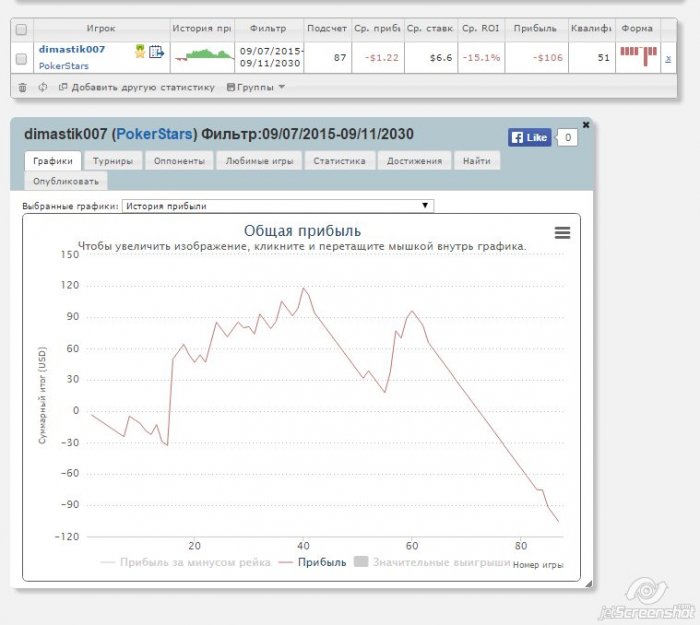Switch to the Графики tab
This screenshot has height=625, width=700.
point(53,161)
